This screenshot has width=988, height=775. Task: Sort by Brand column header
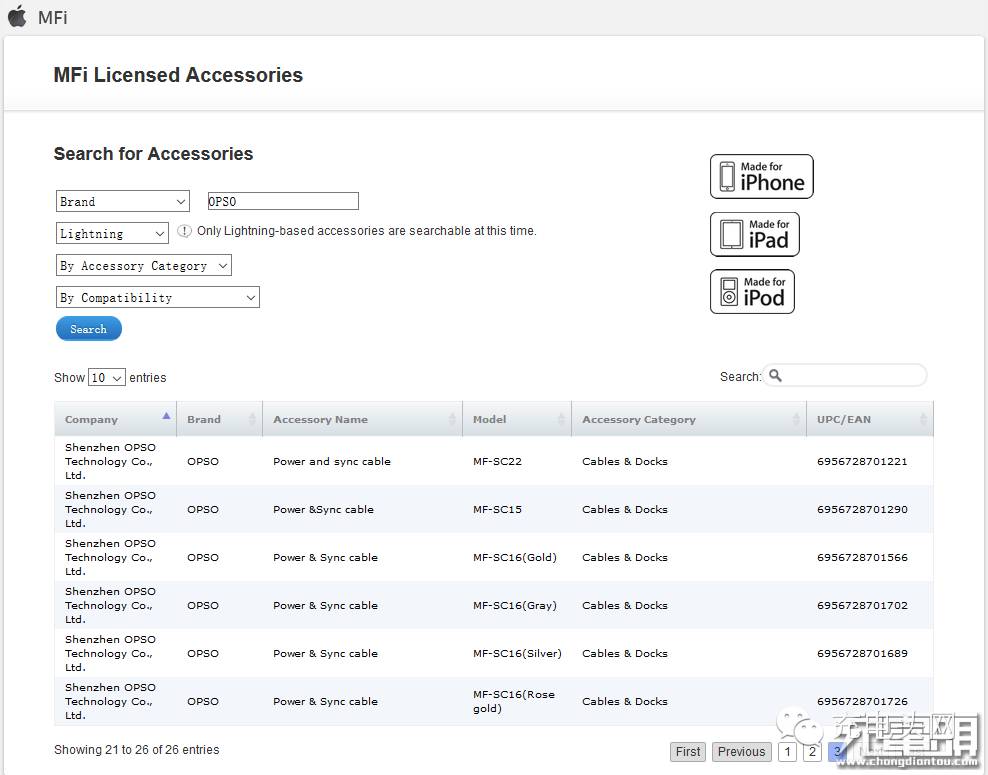[x=219, y=419]
